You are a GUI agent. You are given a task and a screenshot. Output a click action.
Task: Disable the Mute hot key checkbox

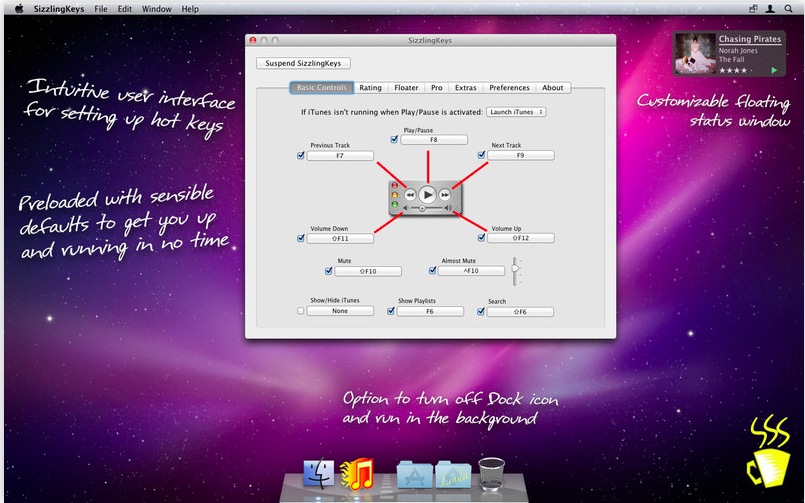tap(329, 271)
